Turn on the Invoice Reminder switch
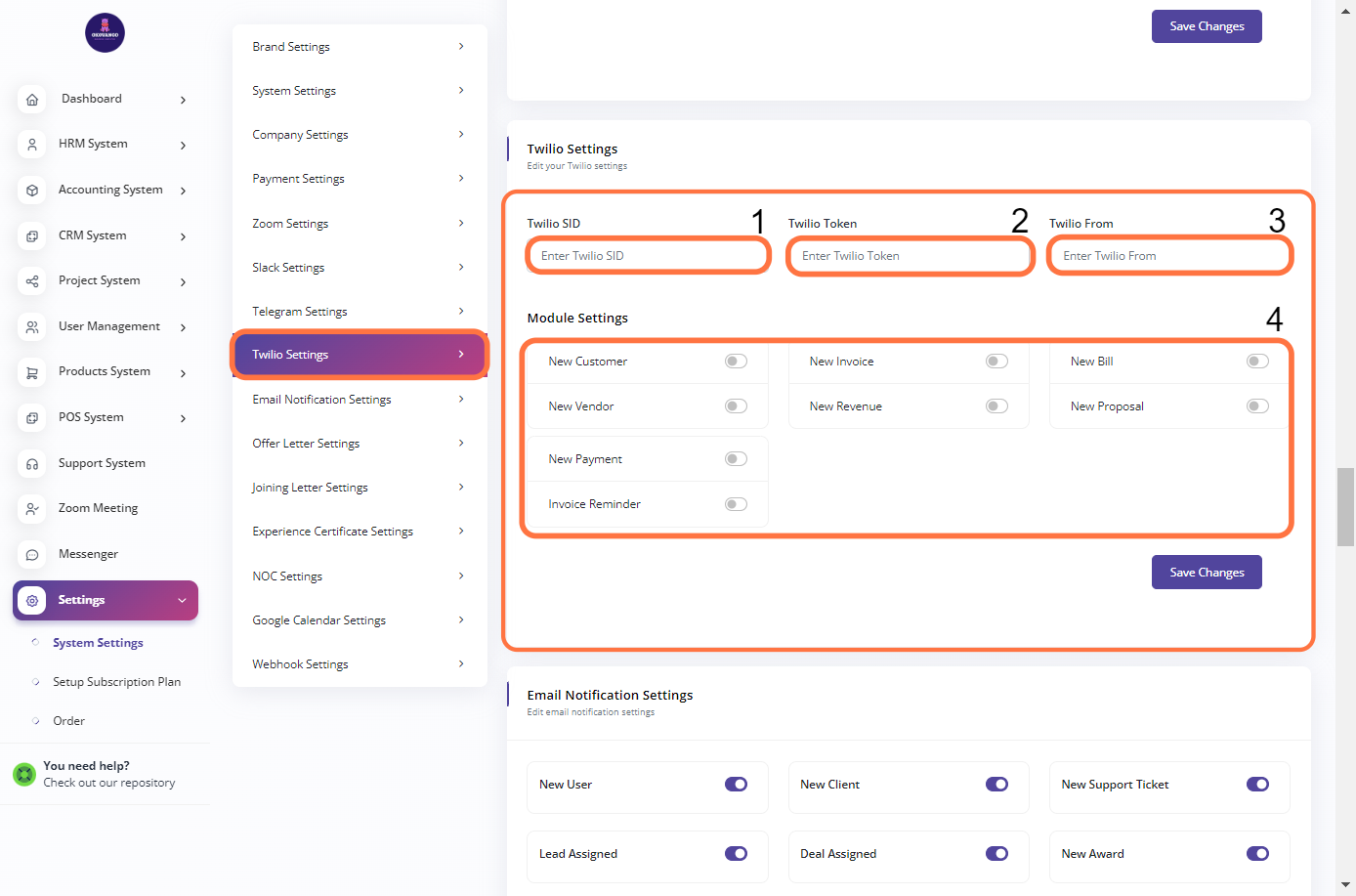 tap(736, 504)
